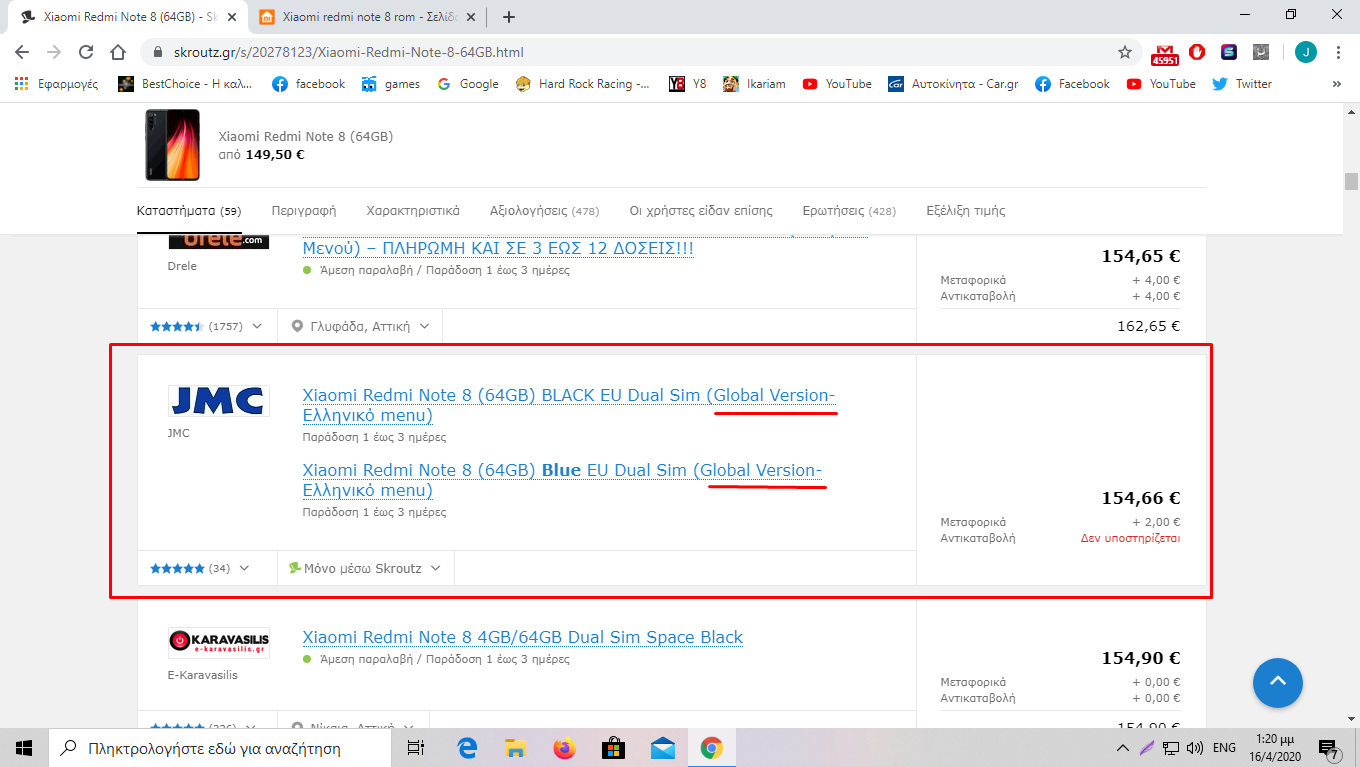The height and width of the screenshot is (767, 1360).
Task: Open the JMC BLACK EU Dual Sim listing
Action: pyautogui.click(x=569, y=405)
